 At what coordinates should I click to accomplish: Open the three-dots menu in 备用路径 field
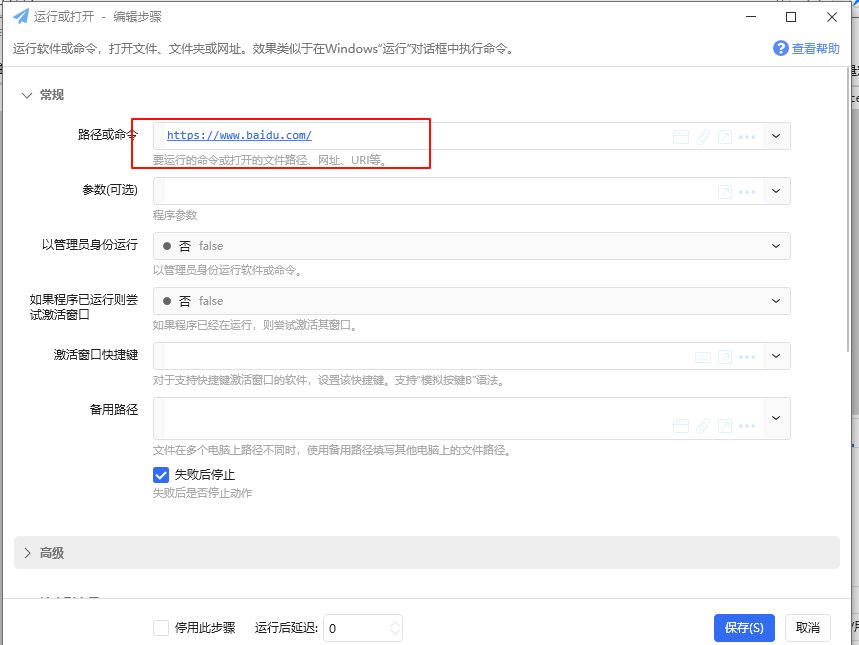point(747,426)
